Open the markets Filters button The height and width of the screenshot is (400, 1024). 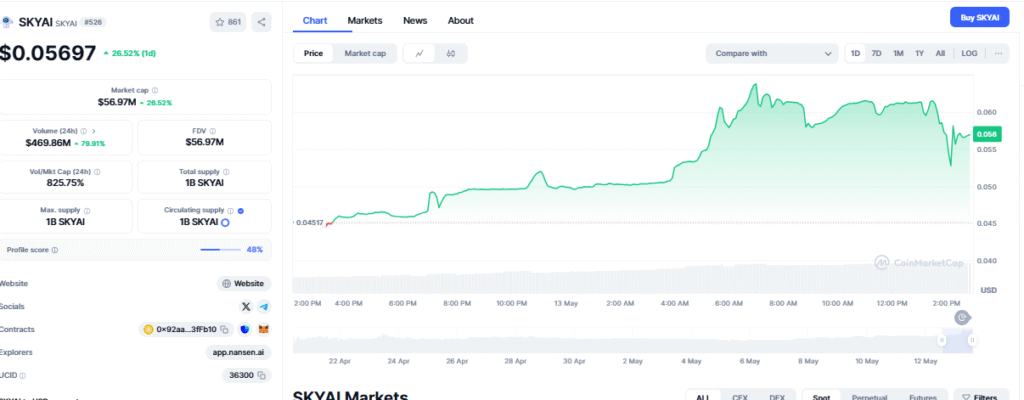pos(982,397)
